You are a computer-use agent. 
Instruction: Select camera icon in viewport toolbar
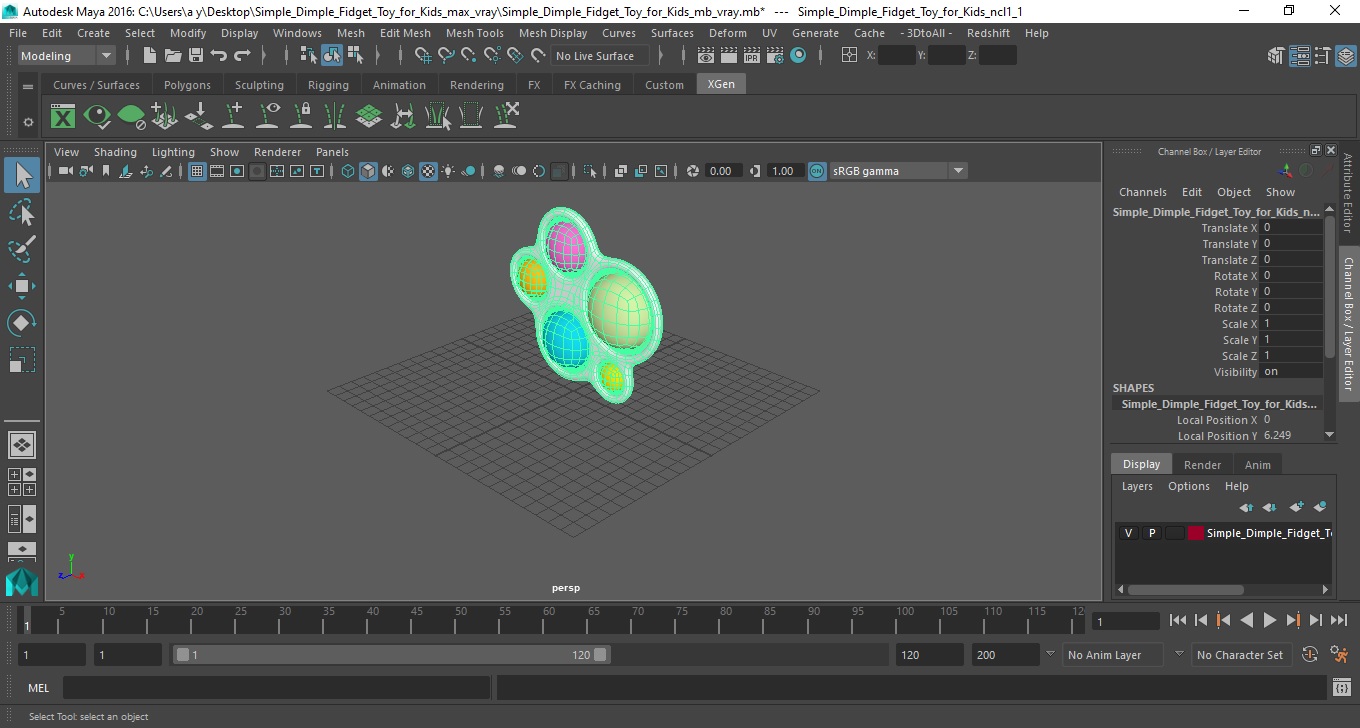[65, 171]
